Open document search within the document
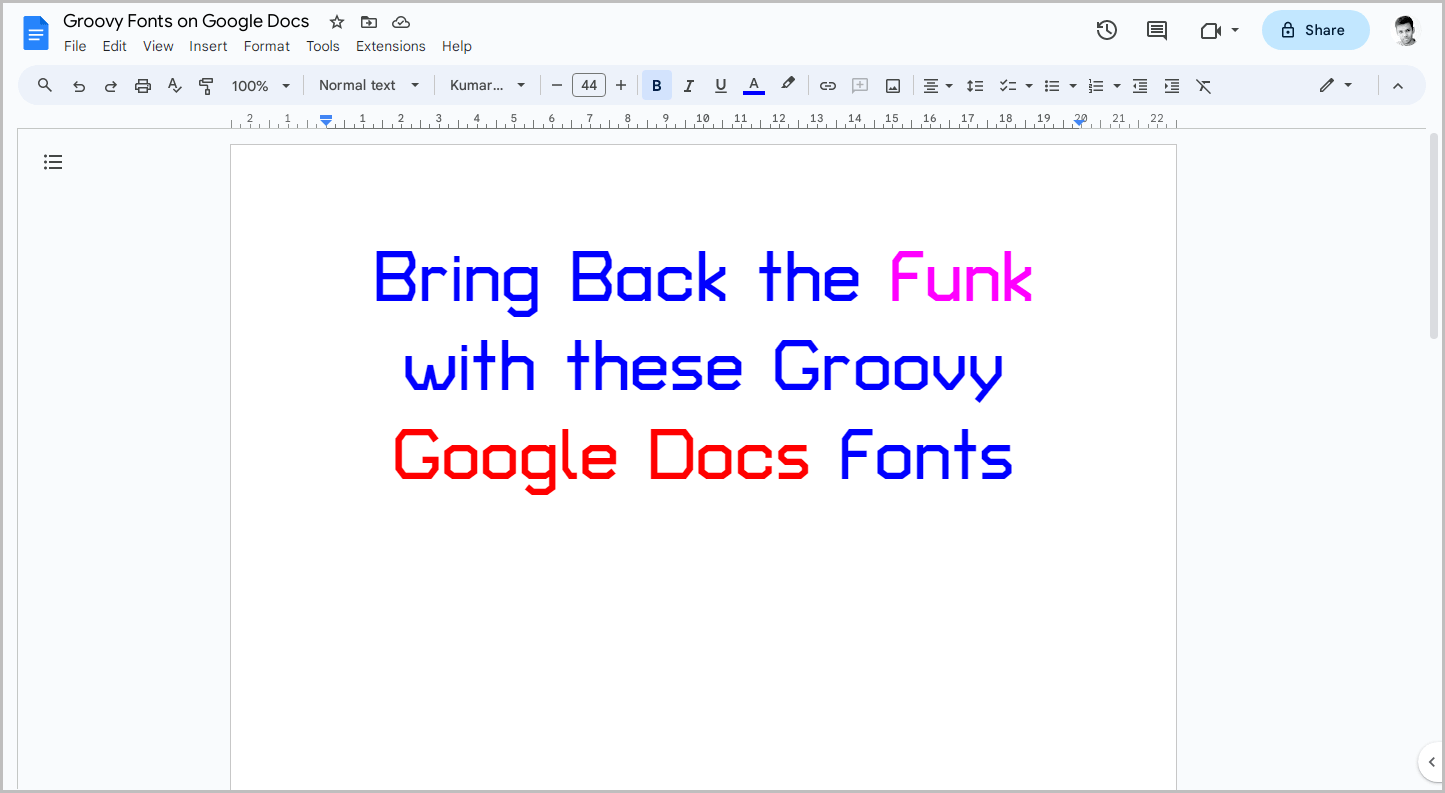Viewport: 1445px width, 793px height. (44, 85)
